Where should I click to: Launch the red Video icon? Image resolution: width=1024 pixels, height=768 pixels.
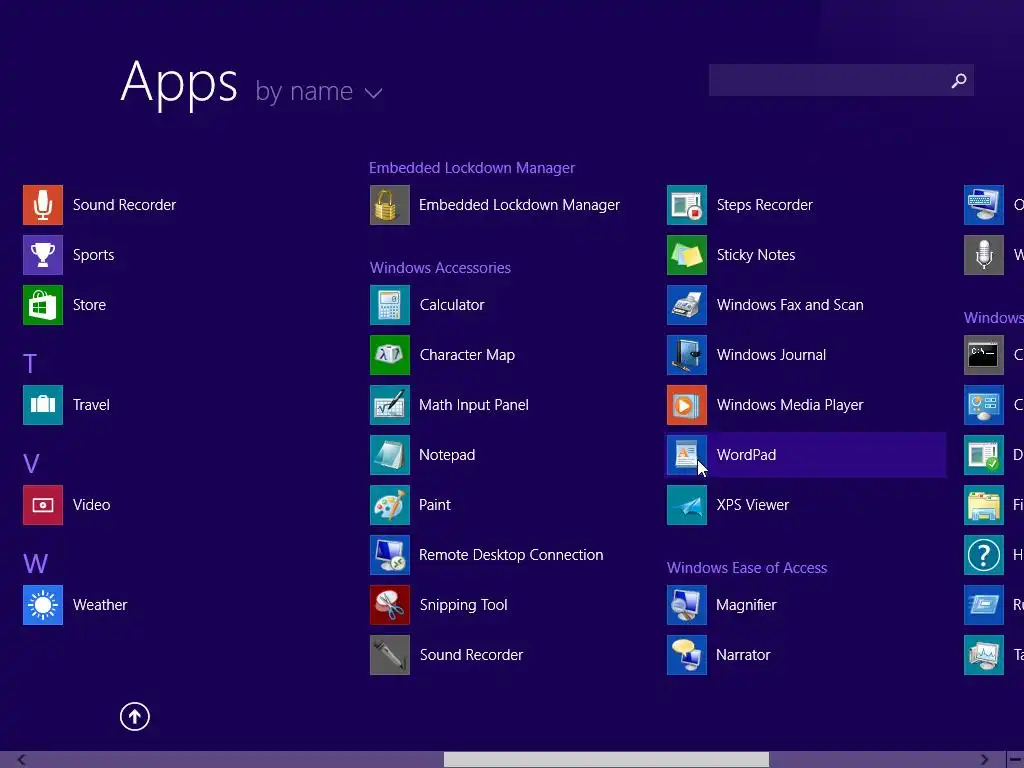43,505
